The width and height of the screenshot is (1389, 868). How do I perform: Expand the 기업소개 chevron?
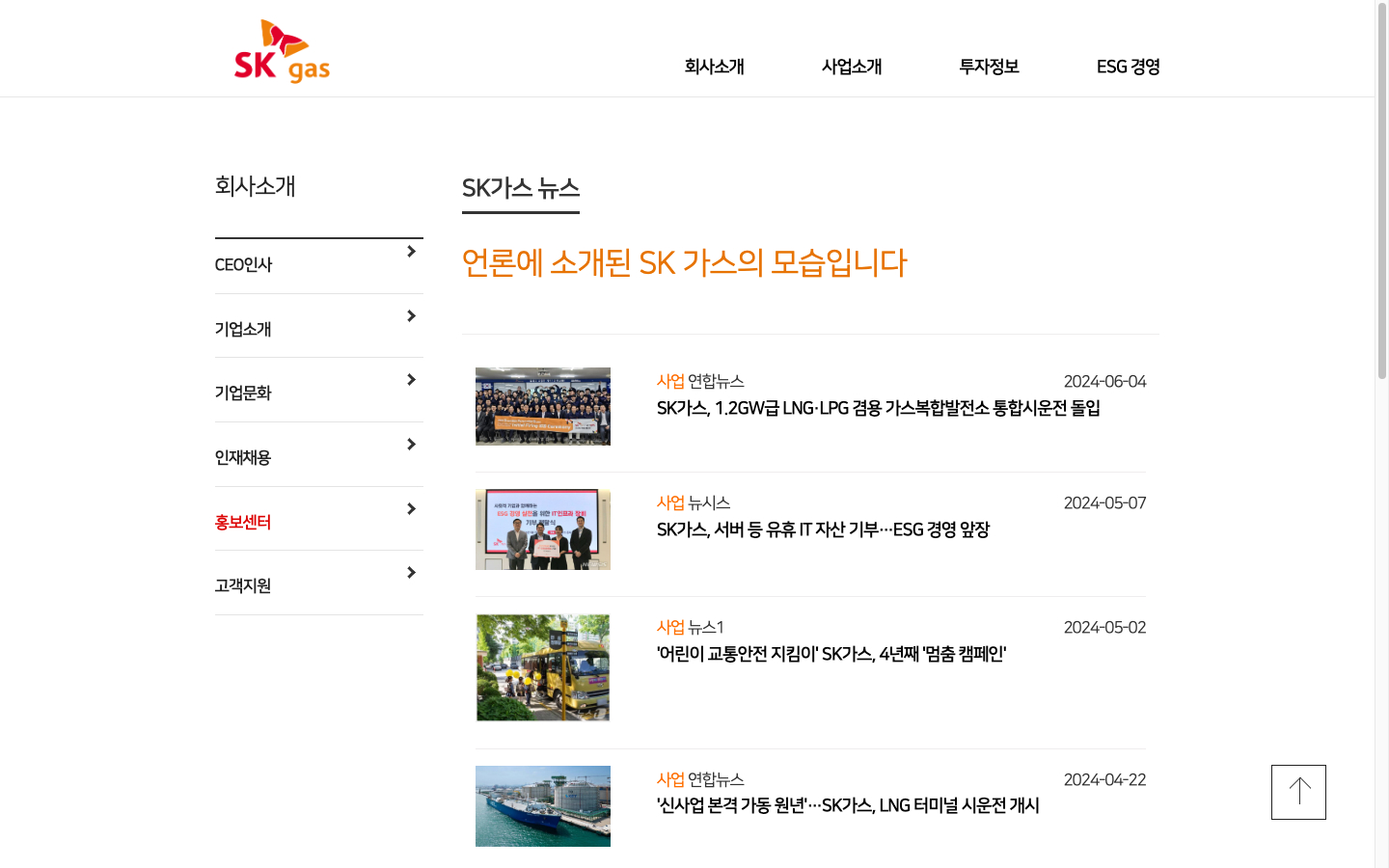(411, 316)
